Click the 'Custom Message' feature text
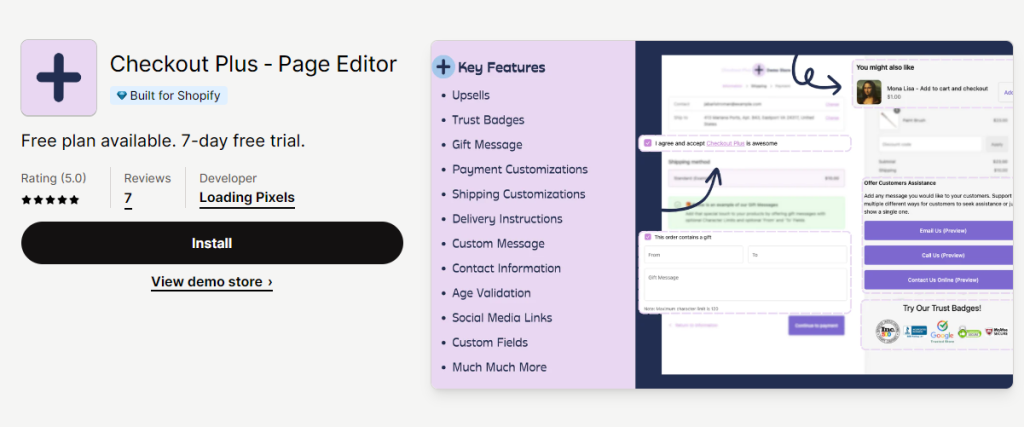This screenshot has width=1024, height=427. (498, 244)
